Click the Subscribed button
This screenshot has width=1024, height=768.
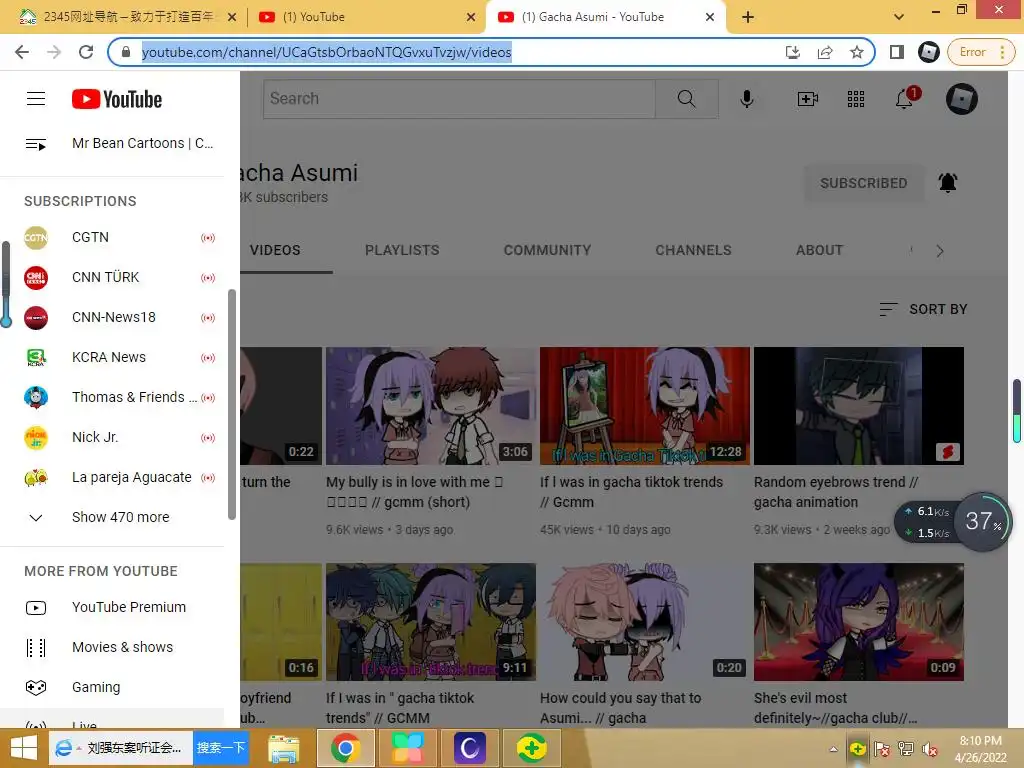pos(863,183)
